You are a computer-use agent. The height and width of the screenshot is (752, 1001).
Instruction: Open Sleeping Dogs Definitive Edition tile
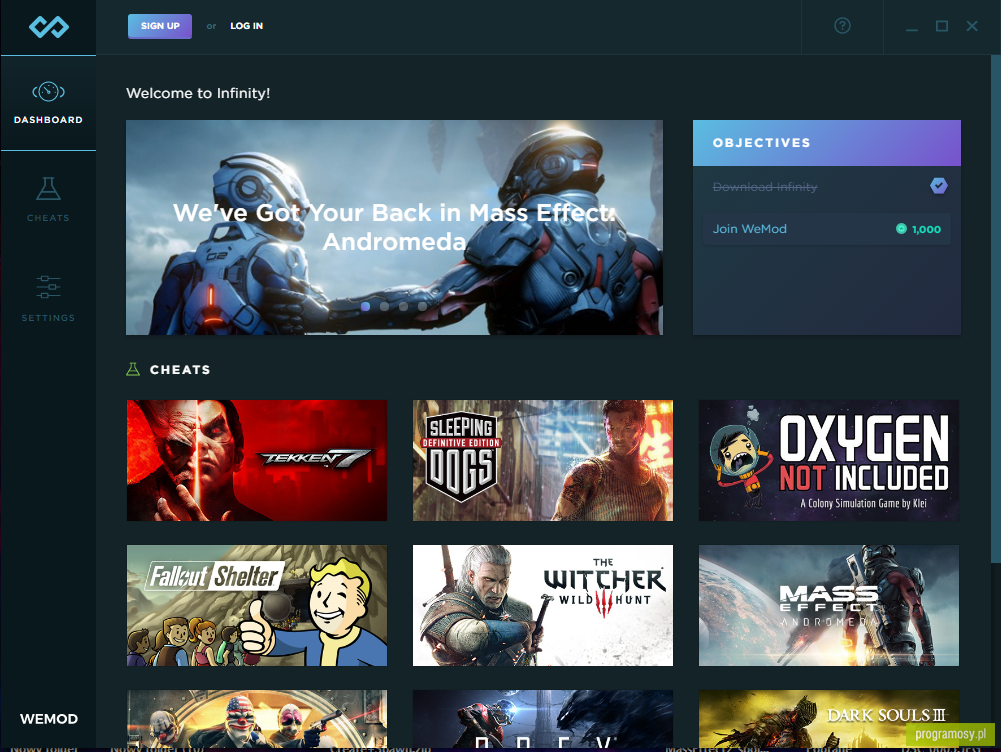[543, 460]
